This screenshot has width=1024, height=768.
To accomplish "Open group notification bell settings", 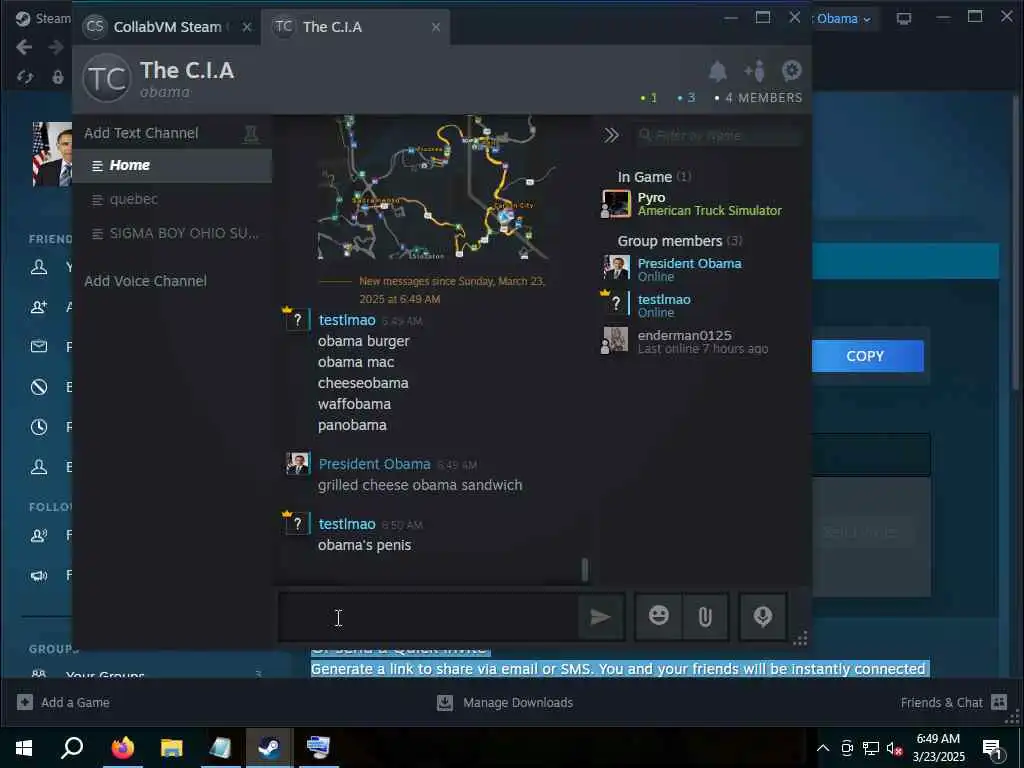I will [718, 71].
